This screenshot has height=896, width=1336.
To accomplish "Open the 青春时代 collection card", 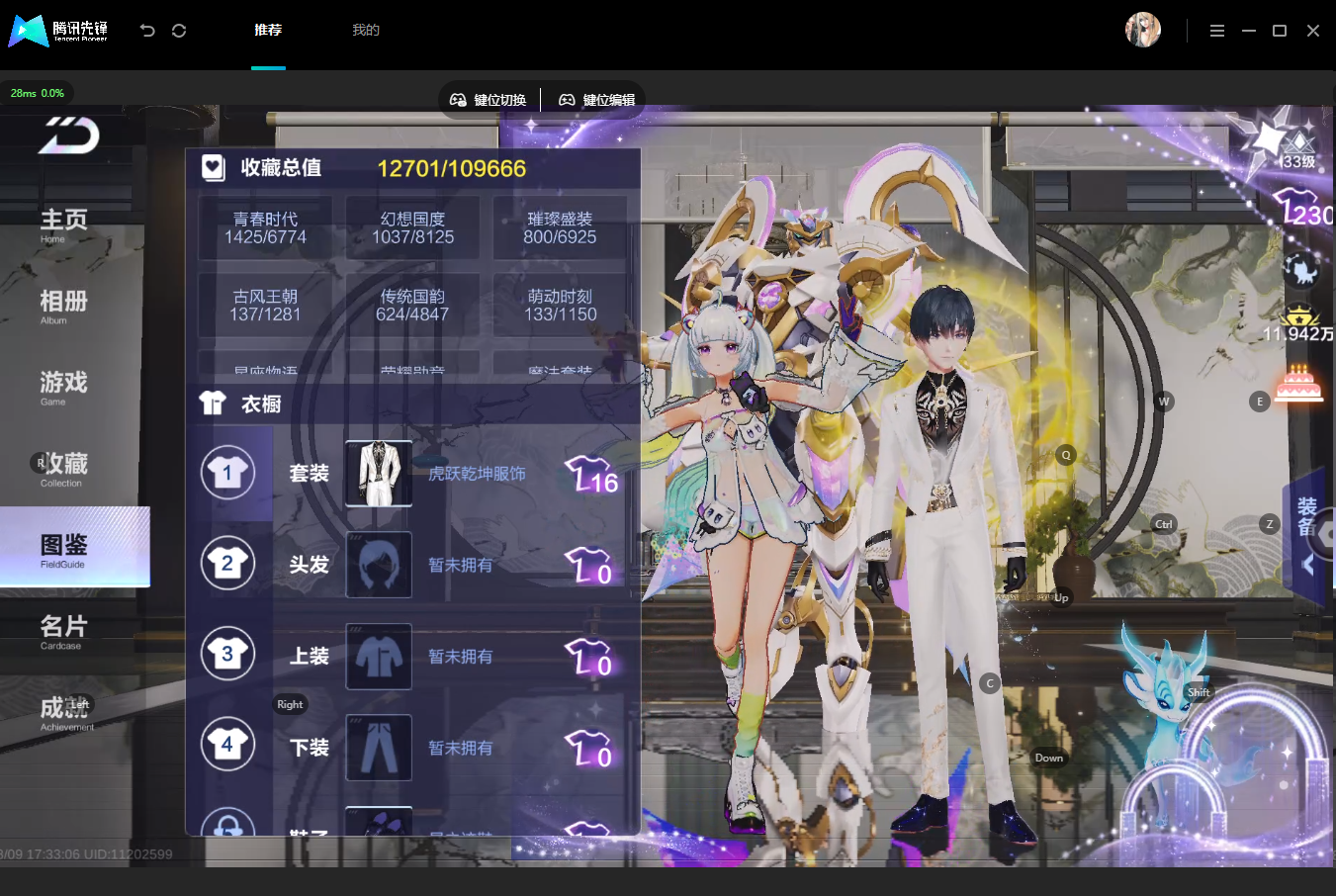I will [x=265, y=227].
